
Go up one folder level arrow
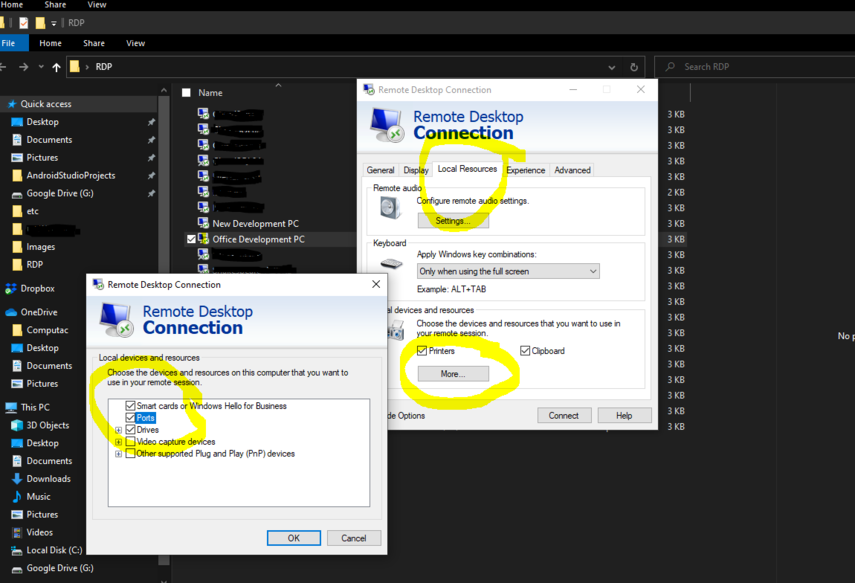pos(56,67)
